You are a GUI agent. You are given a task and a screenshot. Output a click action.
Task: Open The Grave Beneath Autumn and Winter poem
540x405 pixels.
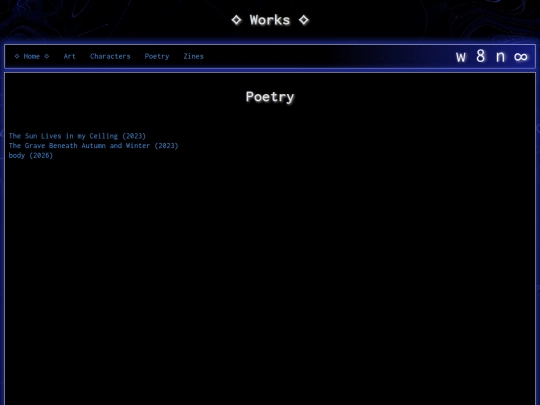coord(93,146)
